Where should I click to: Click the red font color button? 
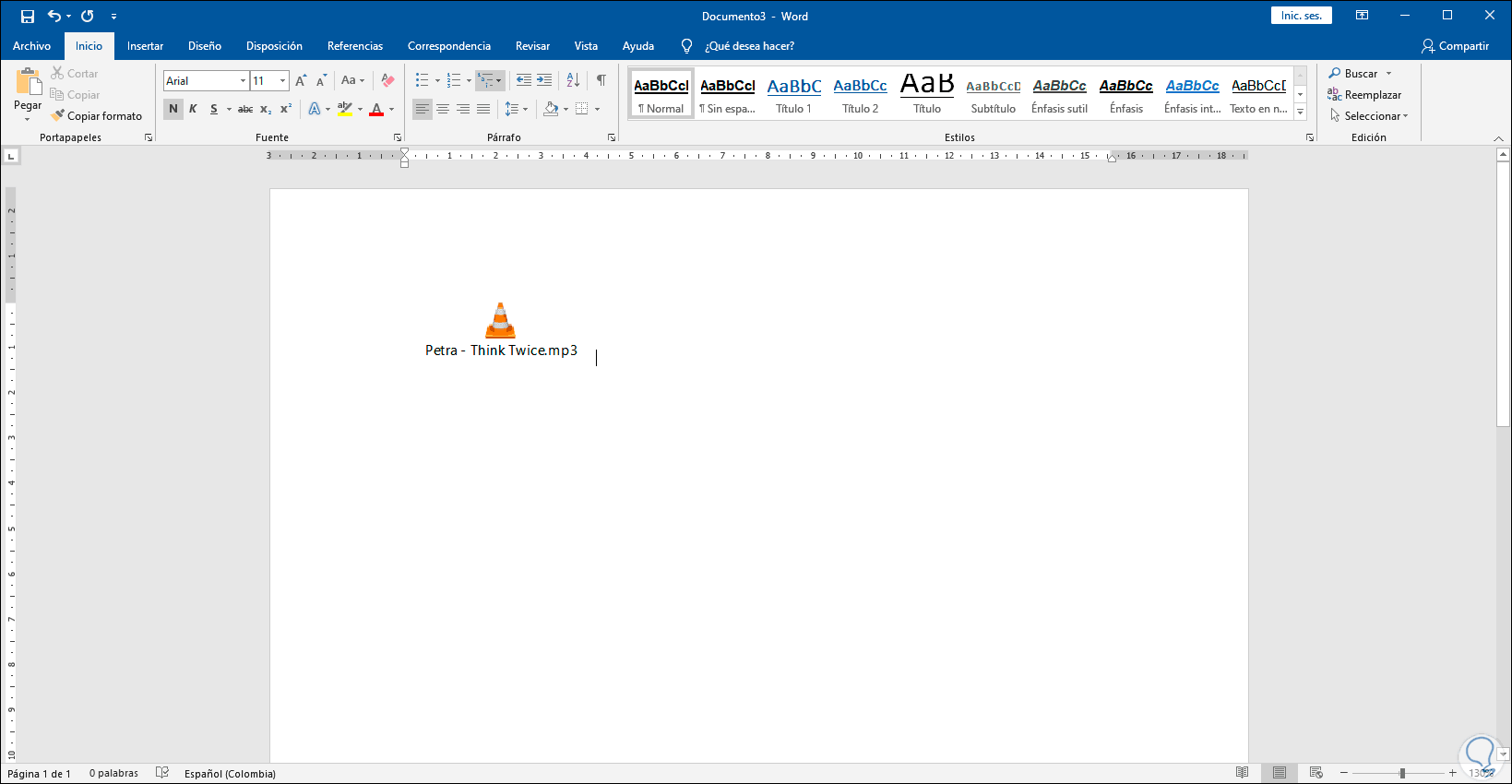point(376,109)
